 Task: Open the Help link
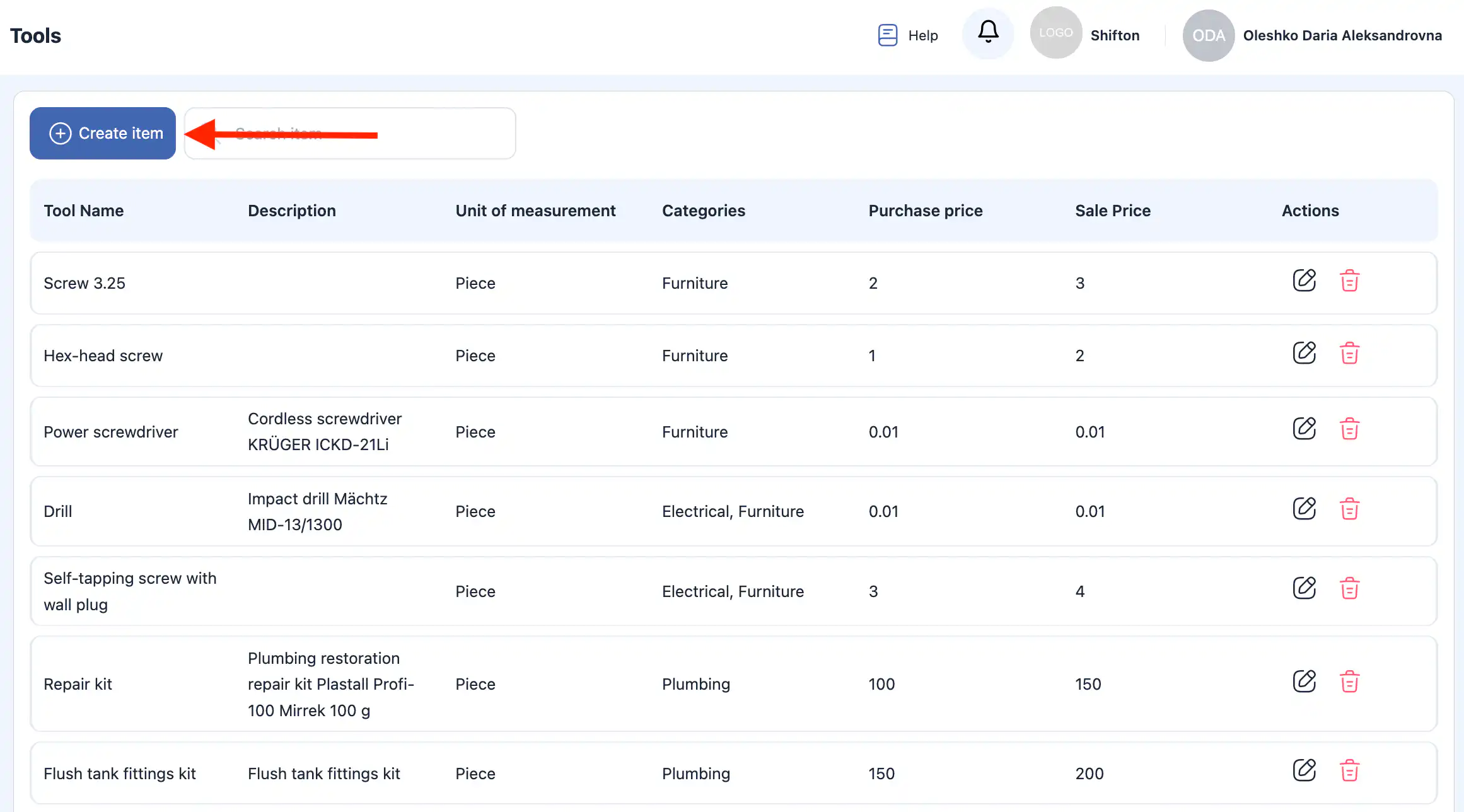click(923, 35)
